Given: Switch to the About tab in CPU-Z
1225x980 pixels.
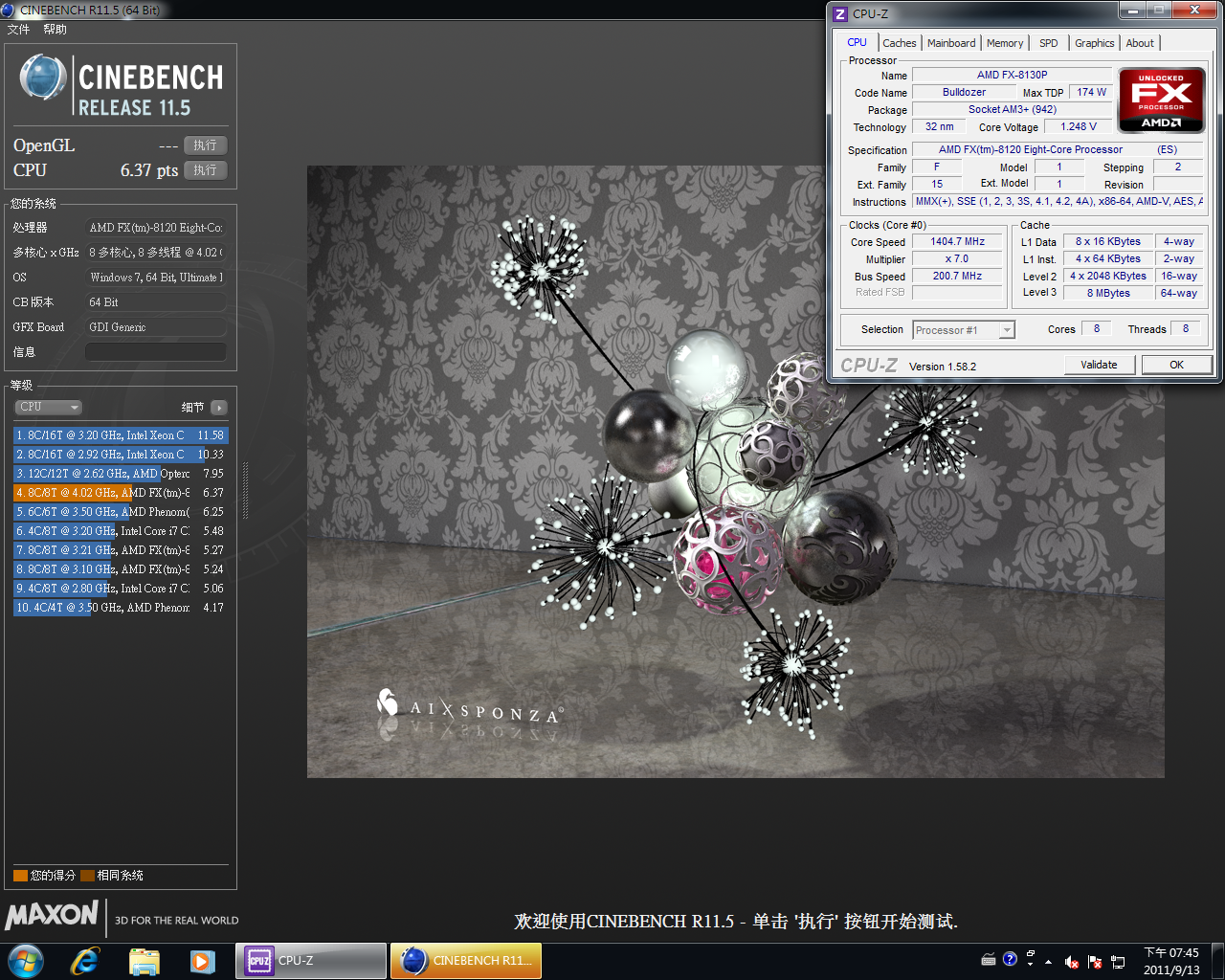Looking at the screenshot, I should coord(1140,43).
